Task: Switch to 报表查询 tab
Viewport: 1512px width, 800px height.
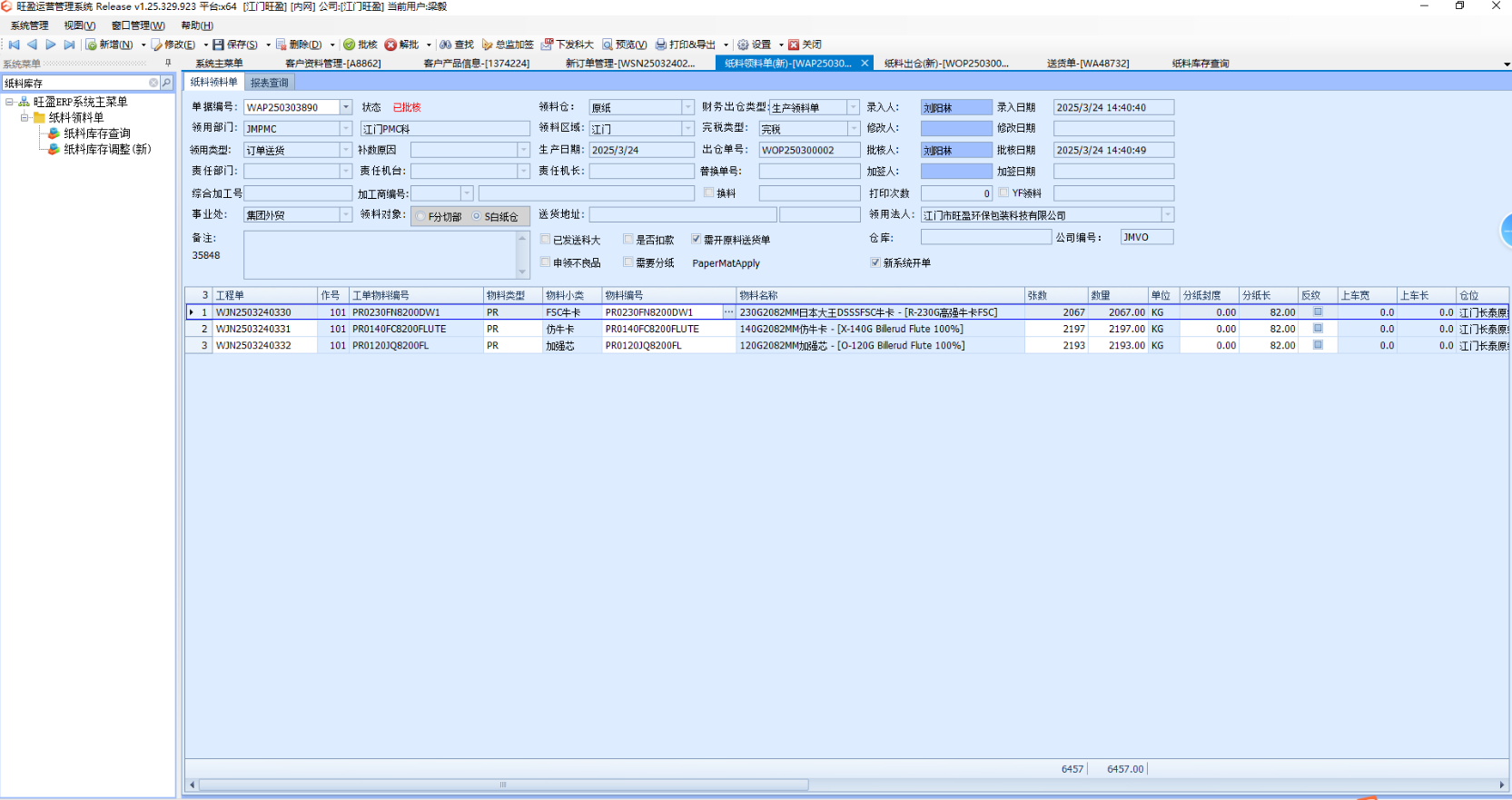Action: (x=269, y=83)
